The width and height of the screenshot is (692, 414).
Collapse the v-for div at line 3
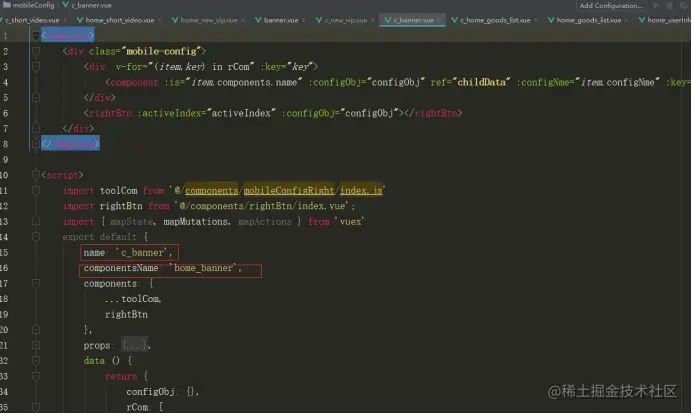(36, 67)
